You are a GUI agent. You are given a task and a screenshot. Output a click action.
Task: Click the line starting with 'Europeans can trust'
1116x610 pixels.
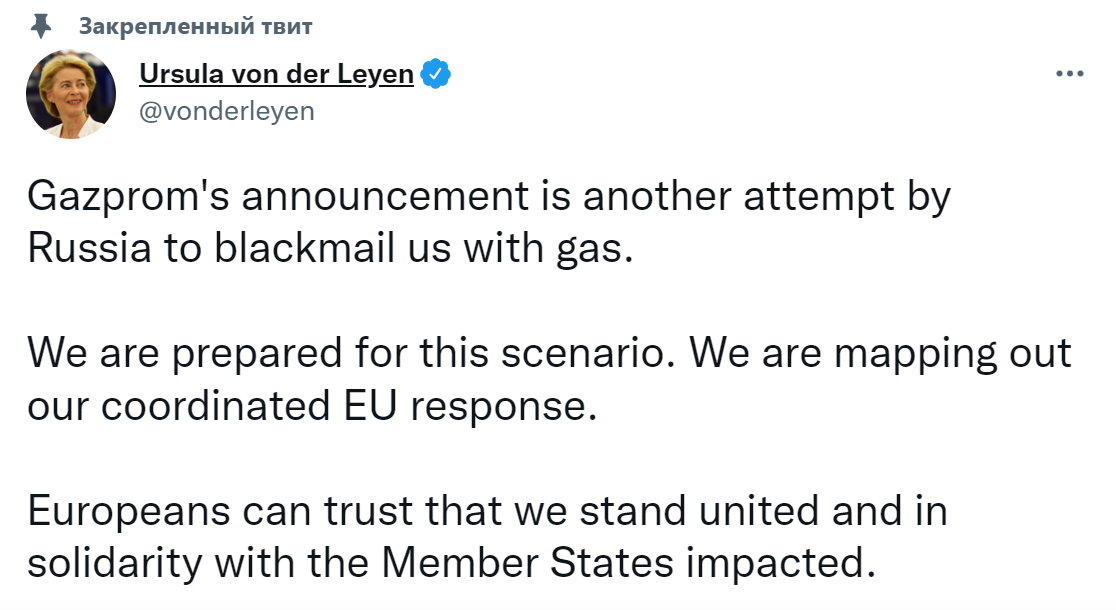(x=488, y=512)
